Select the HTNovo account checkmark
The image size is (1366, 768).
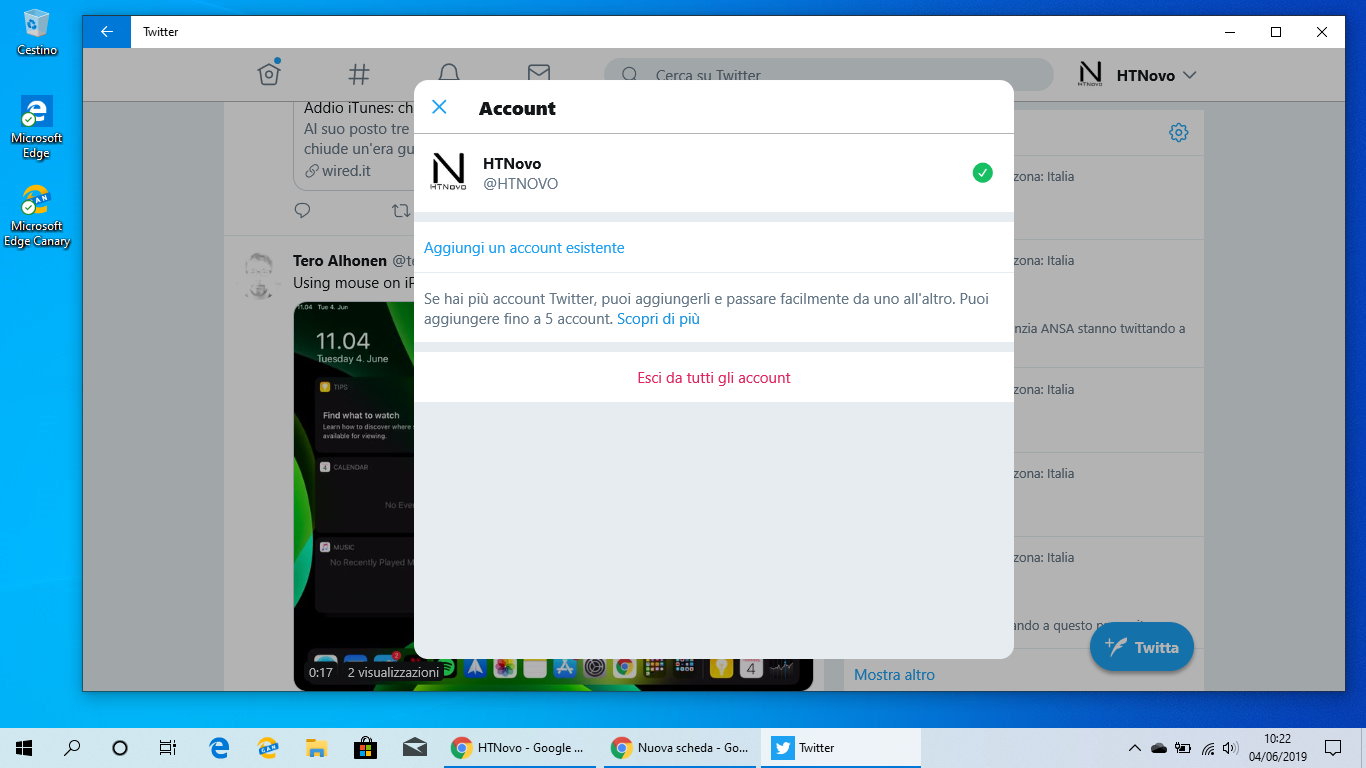[x=983, y=173]
